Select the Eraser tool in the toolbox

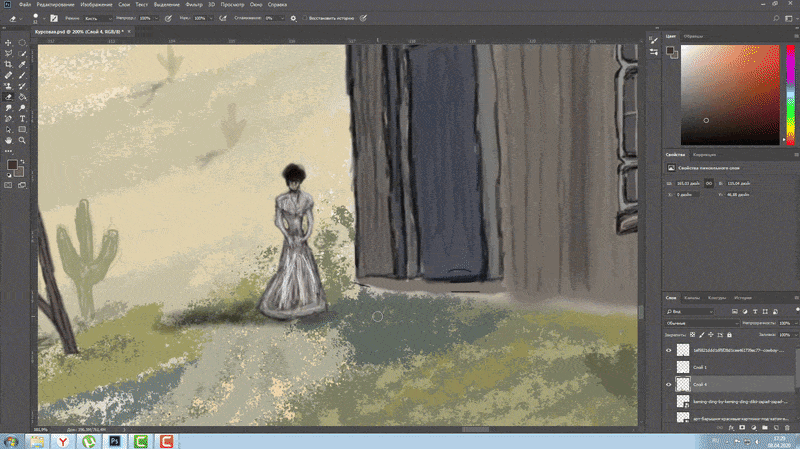pyautogui.click(x=8, y=97)
